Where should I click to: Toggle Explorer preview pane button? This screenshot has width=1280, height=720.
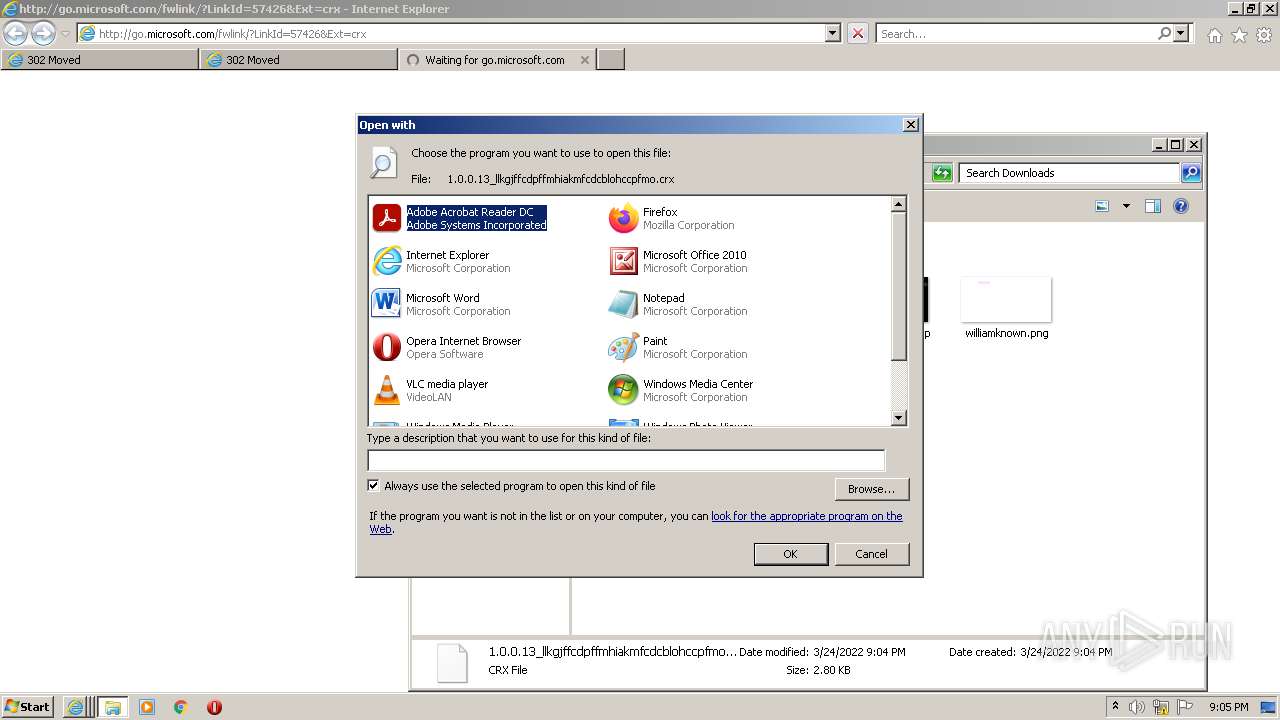1153,206
